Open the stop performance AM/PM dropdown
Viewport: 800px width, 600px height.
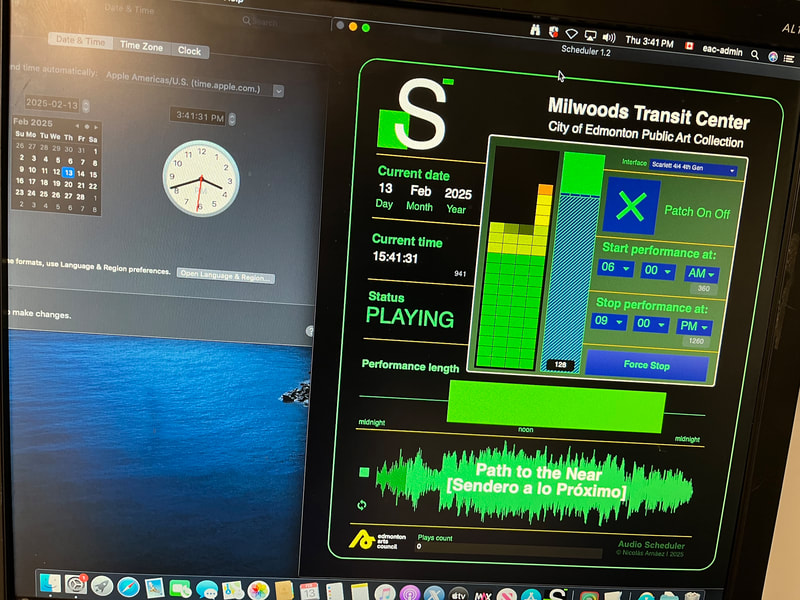click(x=694, y=326)
